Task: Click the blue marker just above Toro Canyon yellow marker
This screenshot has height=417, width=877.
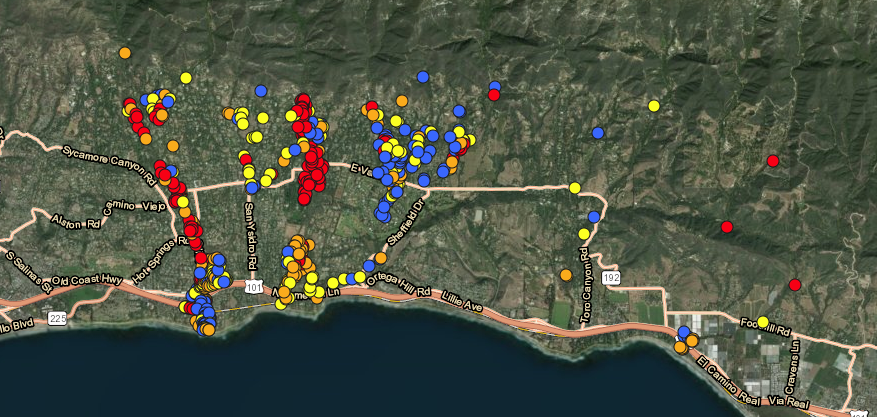Action: click(594, 217)
